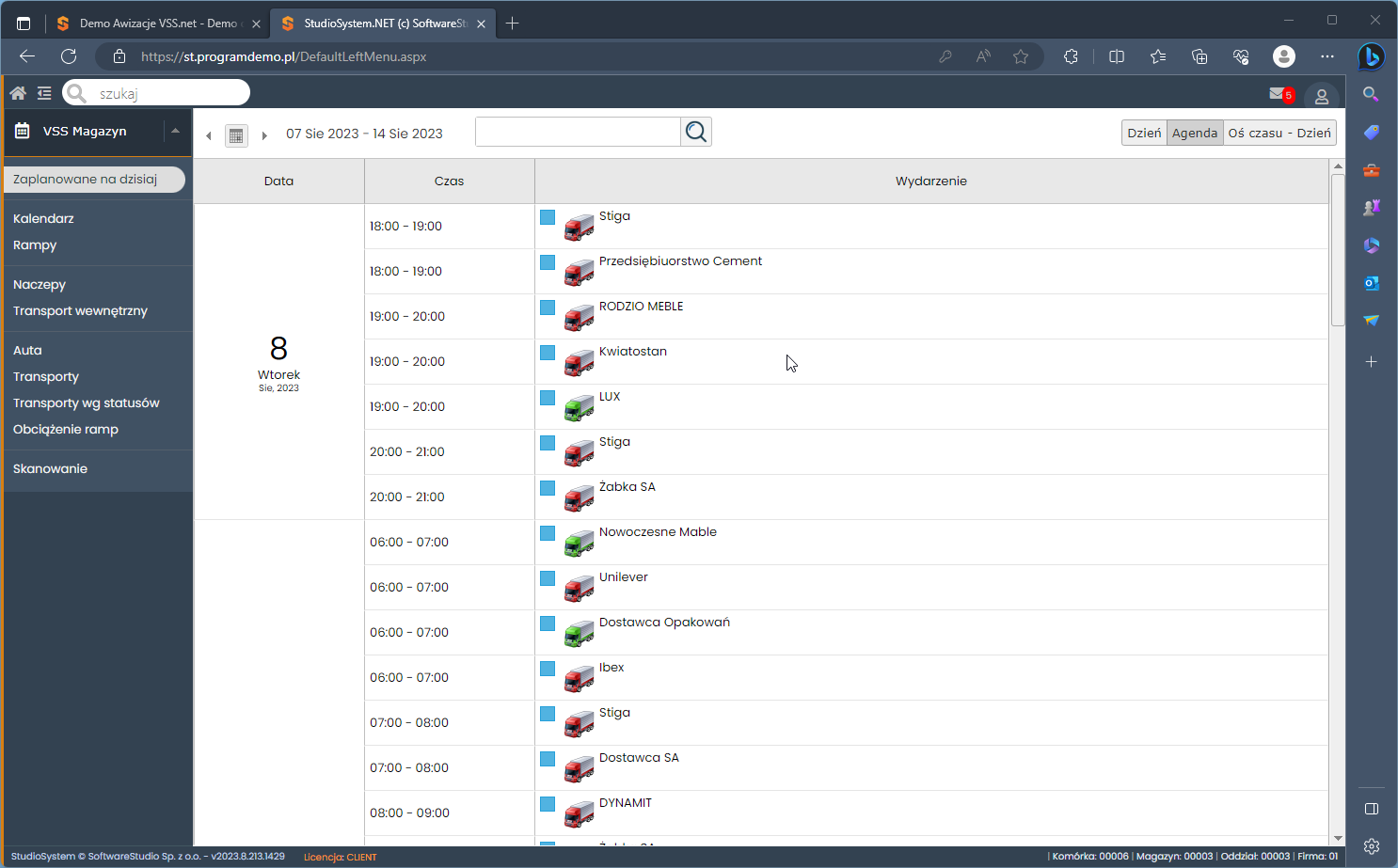Collapse the VSS Magazyn menu arrow
Image resolution: width=1398 pixels, height=868 pixels.
click(176, 131)
